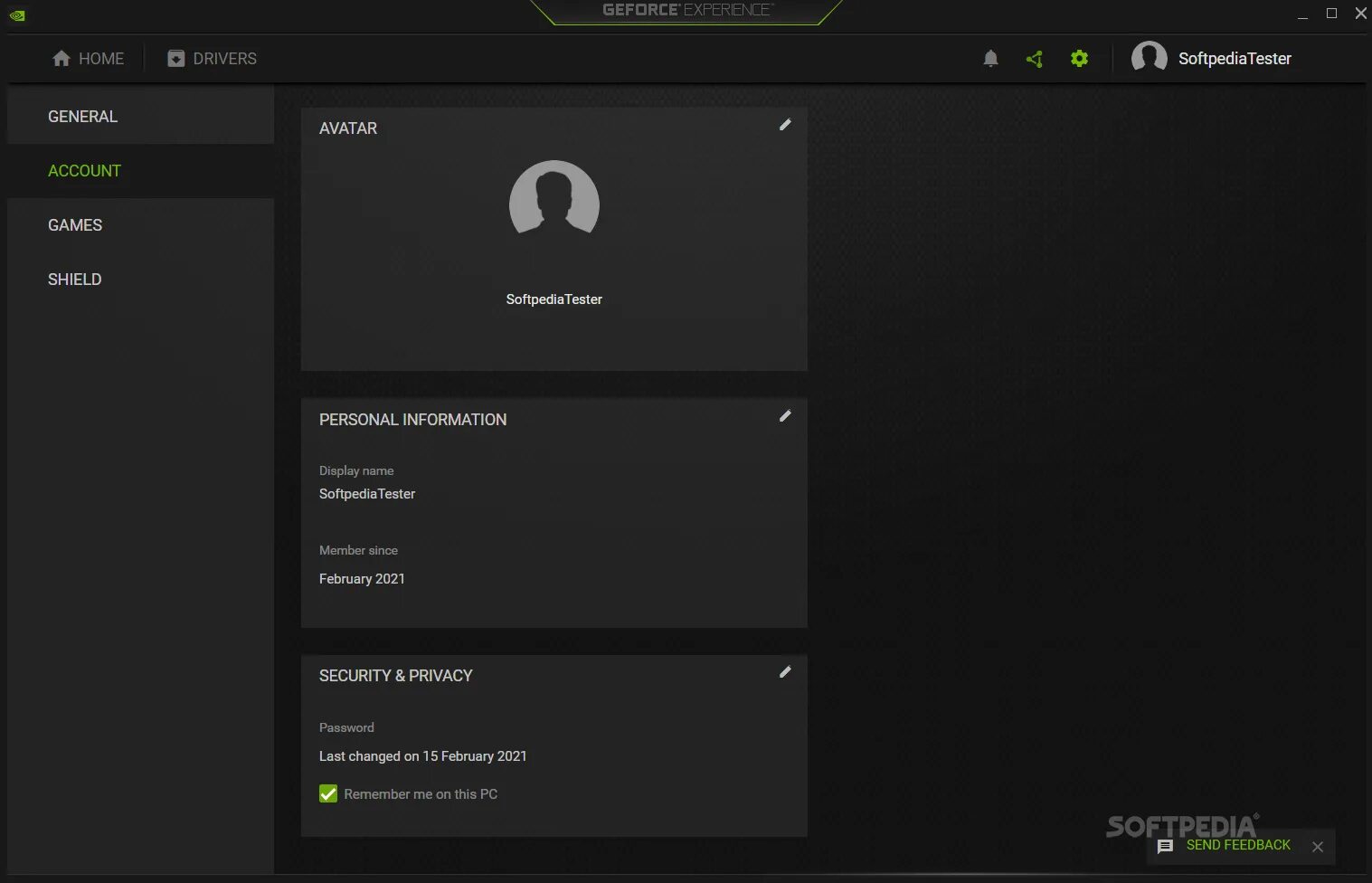The width and height of the screenshot is (1372, 883).
Task: Click the NVIDIA logo in the title bar
Action: 17,15
